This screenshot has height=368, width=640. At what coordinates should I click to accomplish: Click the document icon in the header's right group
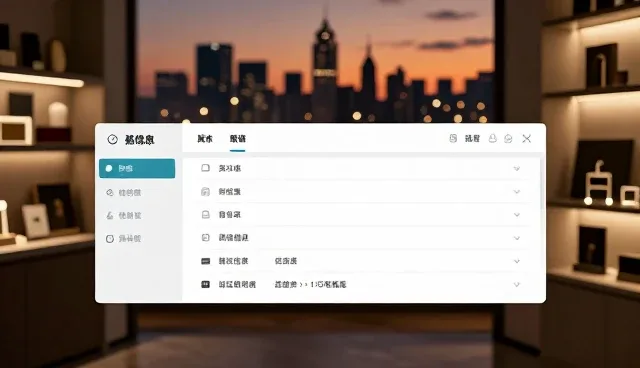pyautogui.click(x=453, y=138)
